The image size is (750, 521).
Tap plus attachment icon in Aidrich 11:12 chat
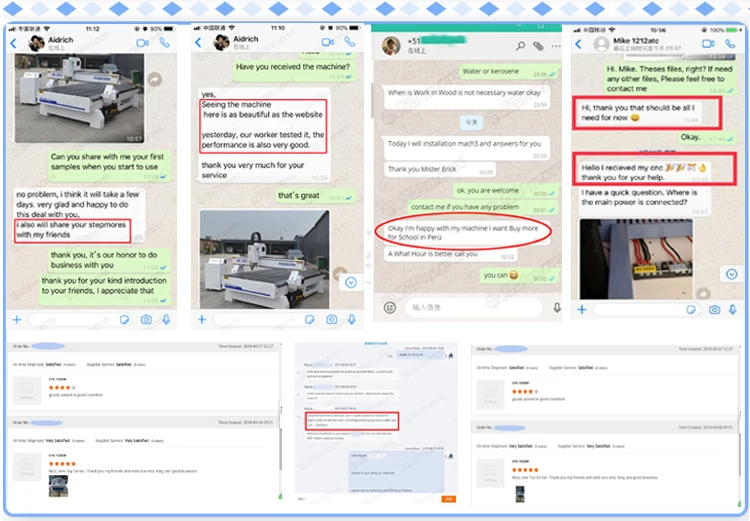click(x=17, y=319)
